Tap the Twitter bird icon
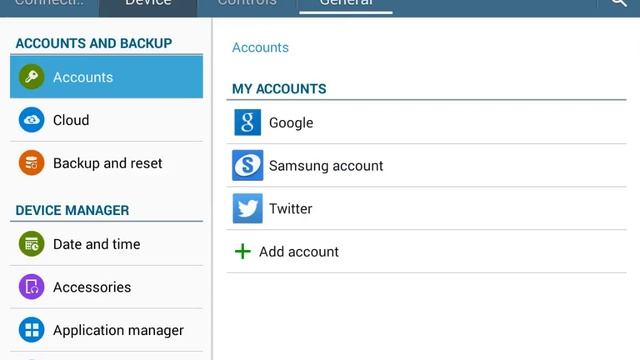Screen dimensions: 640x360 tap(248, 209)
